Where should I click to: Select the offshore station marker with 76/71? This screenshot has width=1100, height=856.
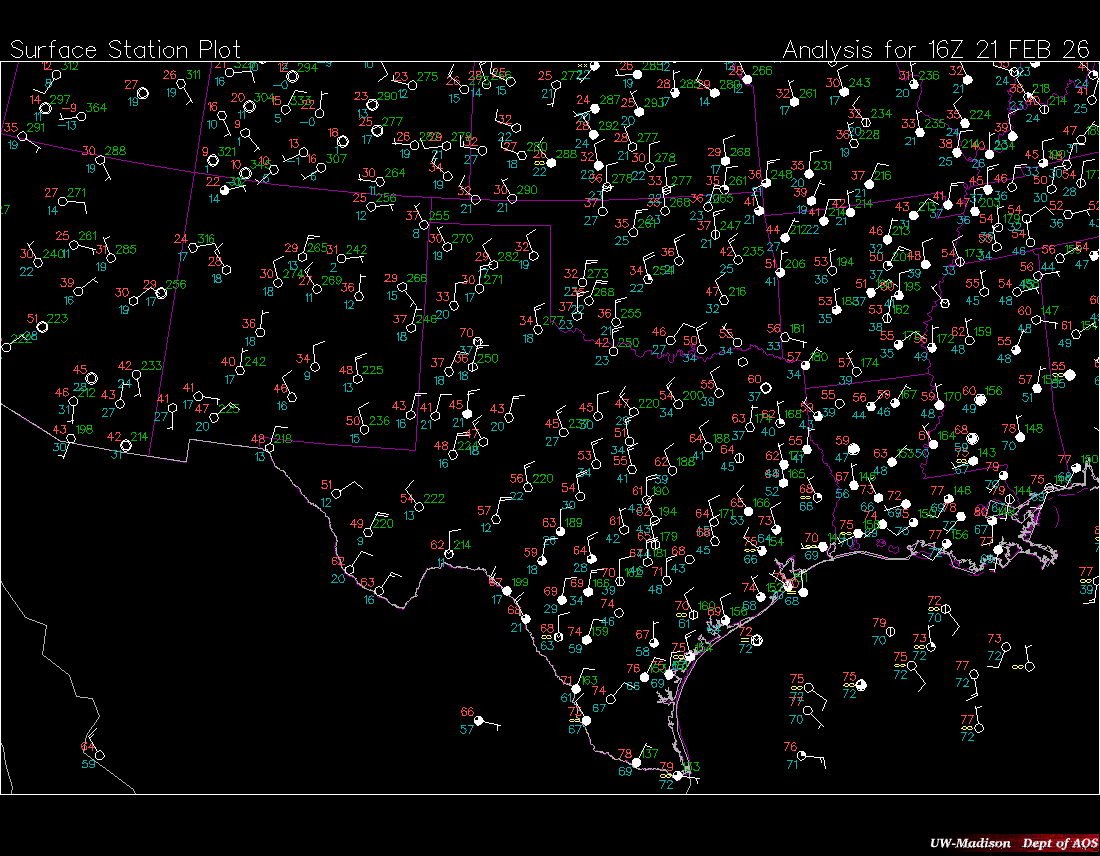click(802, 756)
